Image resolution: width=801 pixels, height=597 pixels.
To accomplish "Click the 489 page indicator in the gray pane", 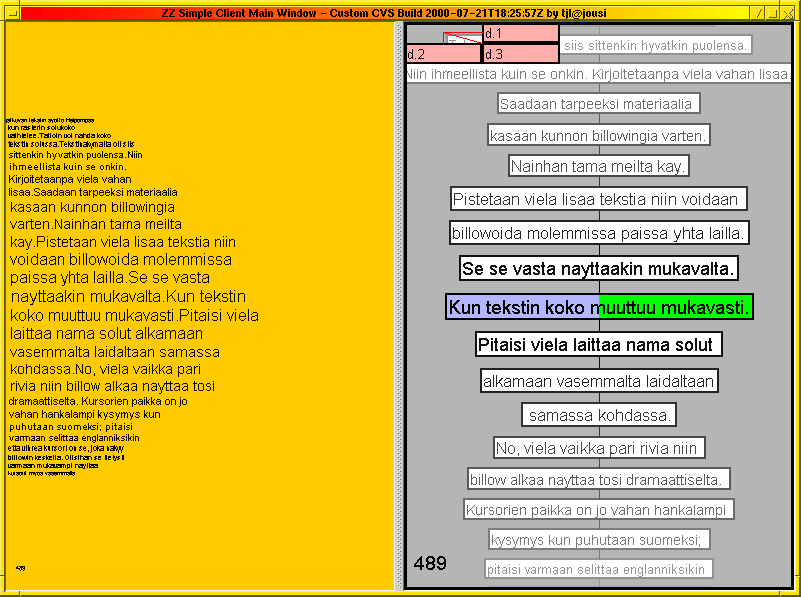I will [x=430, y=563].
